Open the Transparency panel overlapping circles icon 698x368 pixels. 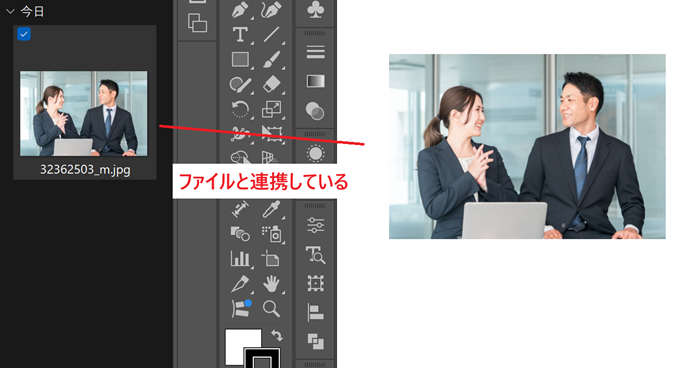click(315, 111)
